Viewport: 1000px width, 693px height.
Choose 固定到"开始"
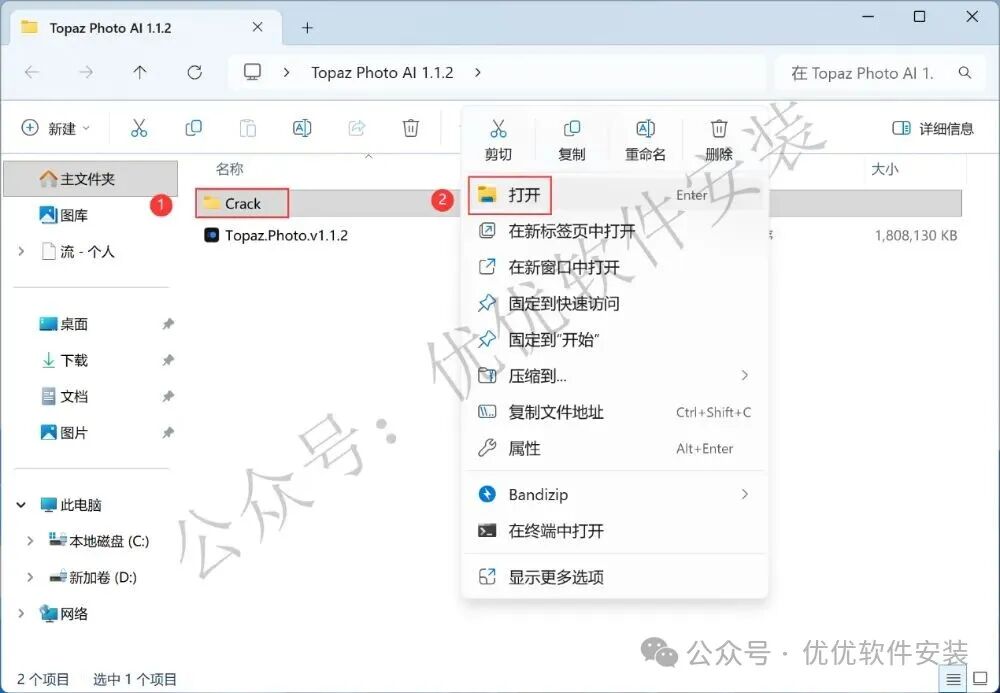[x=614, y=340]
